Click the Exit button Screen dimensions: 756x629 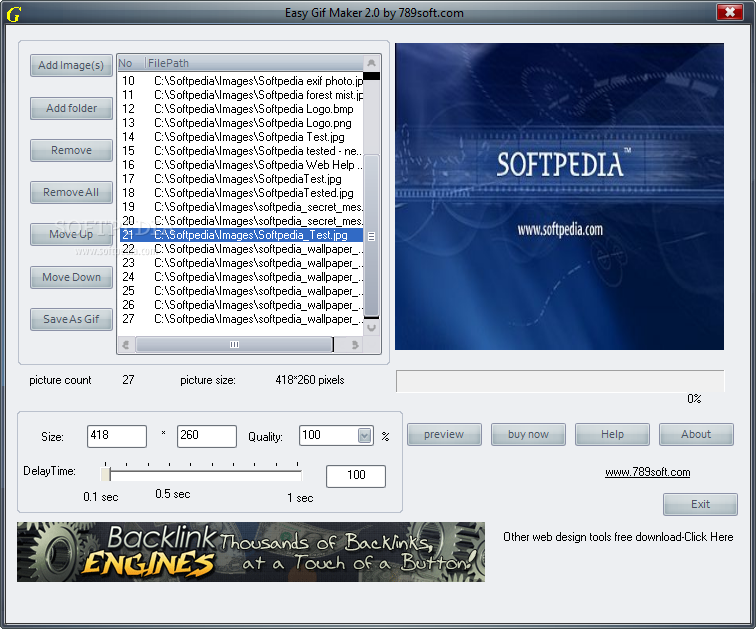700,504
